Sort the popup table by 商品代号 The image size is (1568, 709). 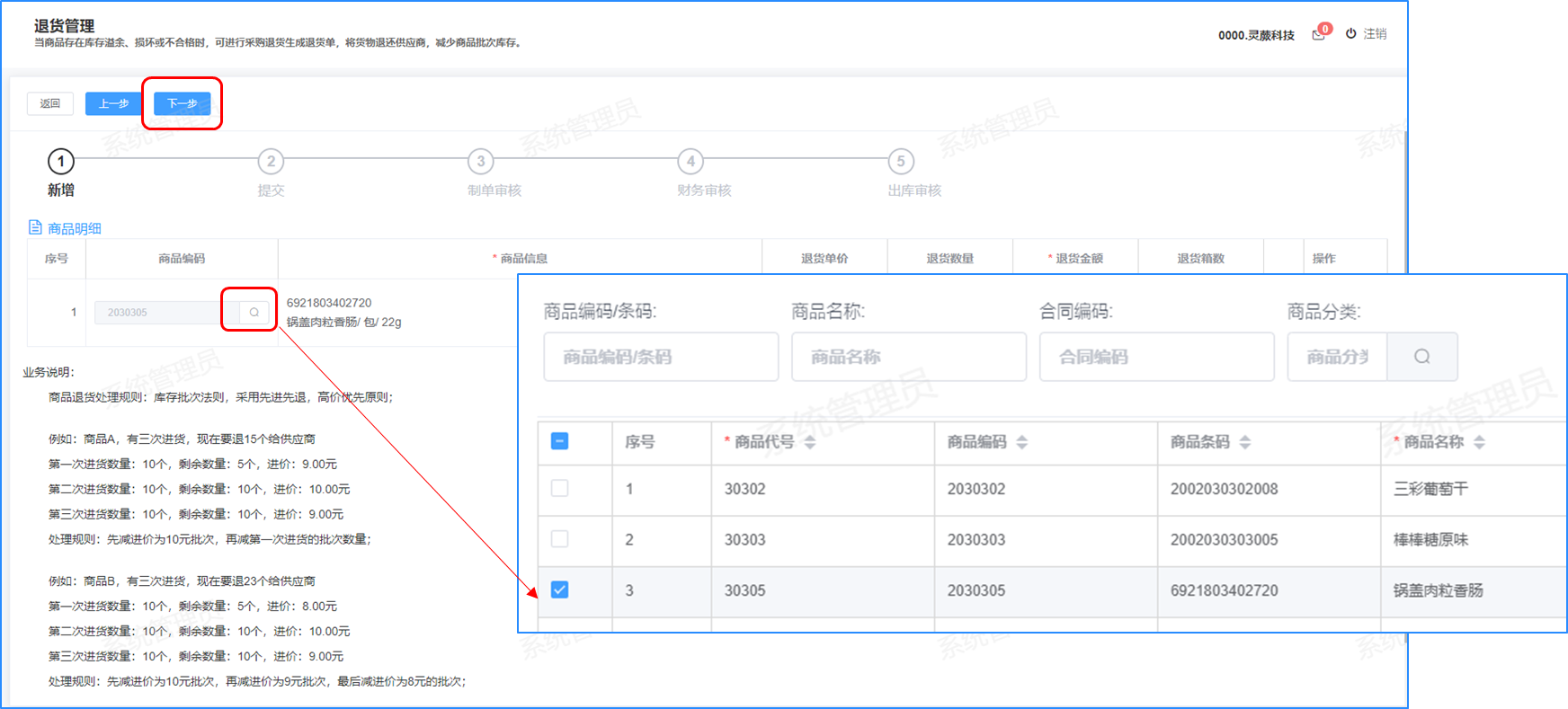point(810,442)
